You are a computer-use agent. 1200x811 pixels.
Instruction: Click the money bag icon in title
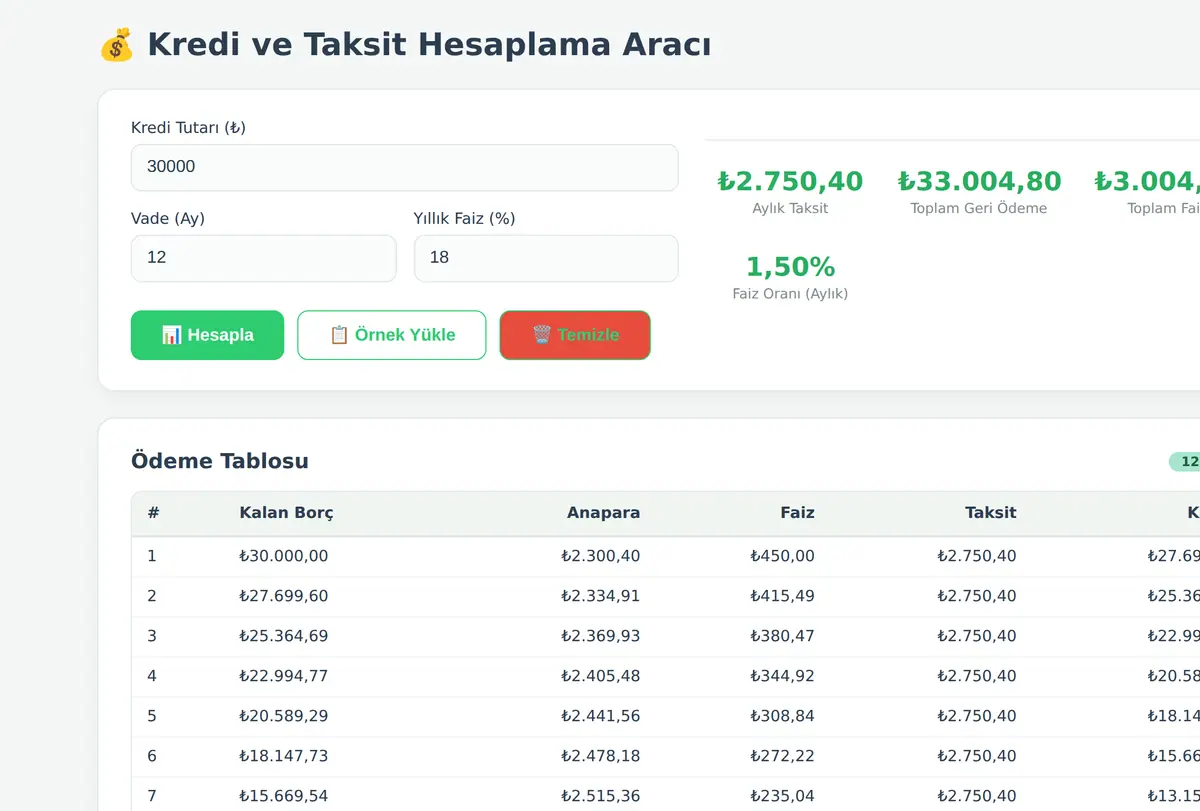coord(116,45)
